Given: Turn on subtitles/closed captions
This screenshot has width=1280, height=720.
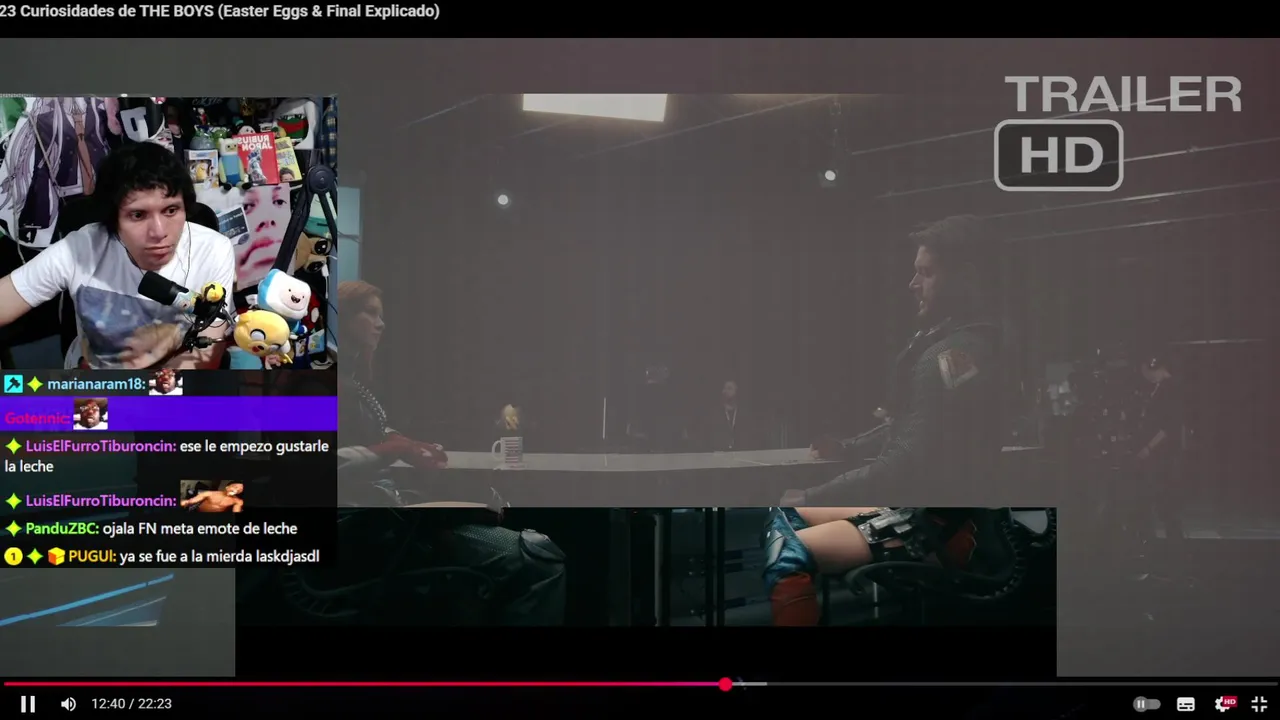Looking at the screenshot, I should pyautogui.click(x=1186, y=704).
